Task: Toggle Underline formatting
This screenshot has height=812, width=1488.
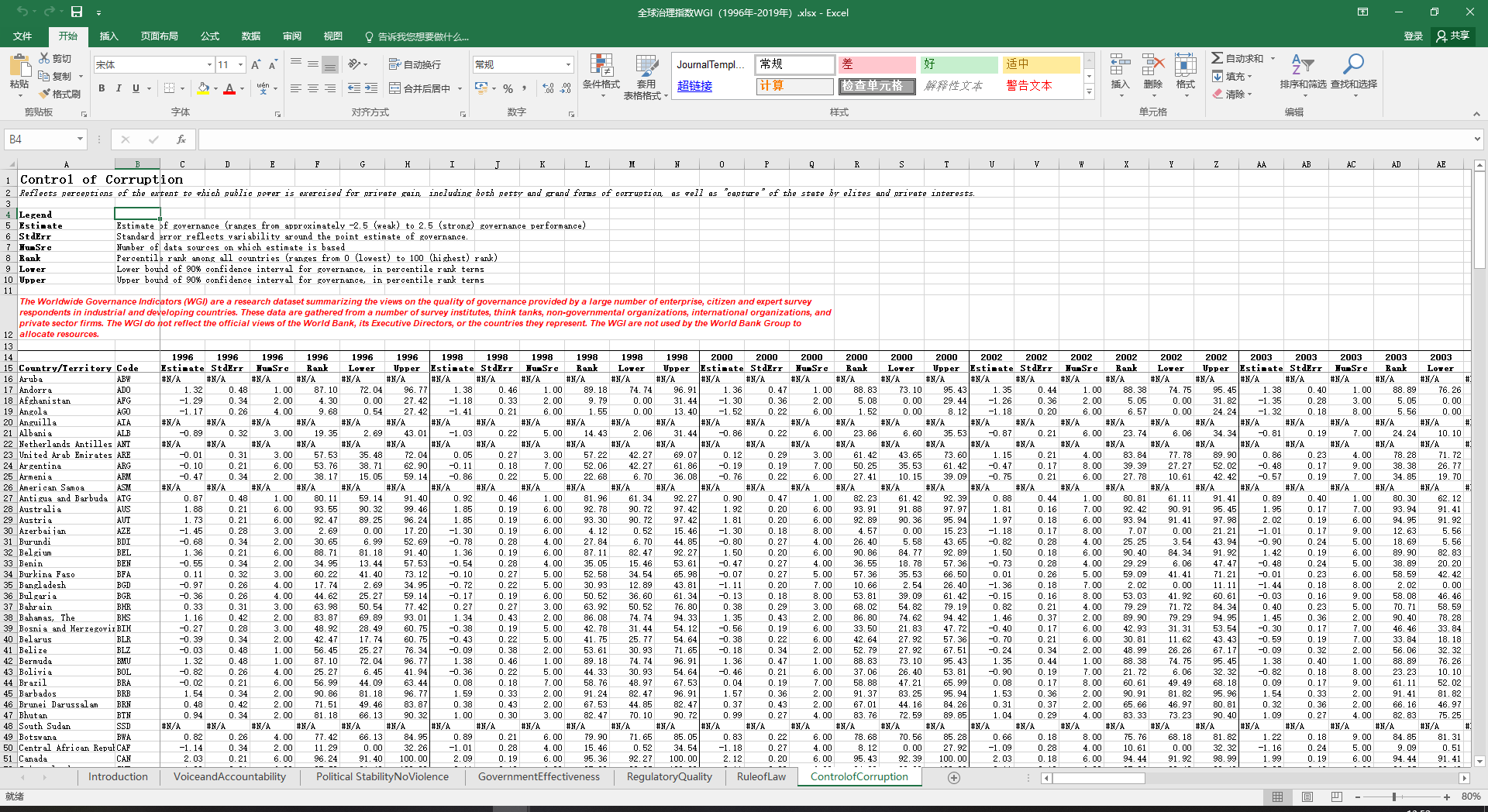Action: [136, 88]
